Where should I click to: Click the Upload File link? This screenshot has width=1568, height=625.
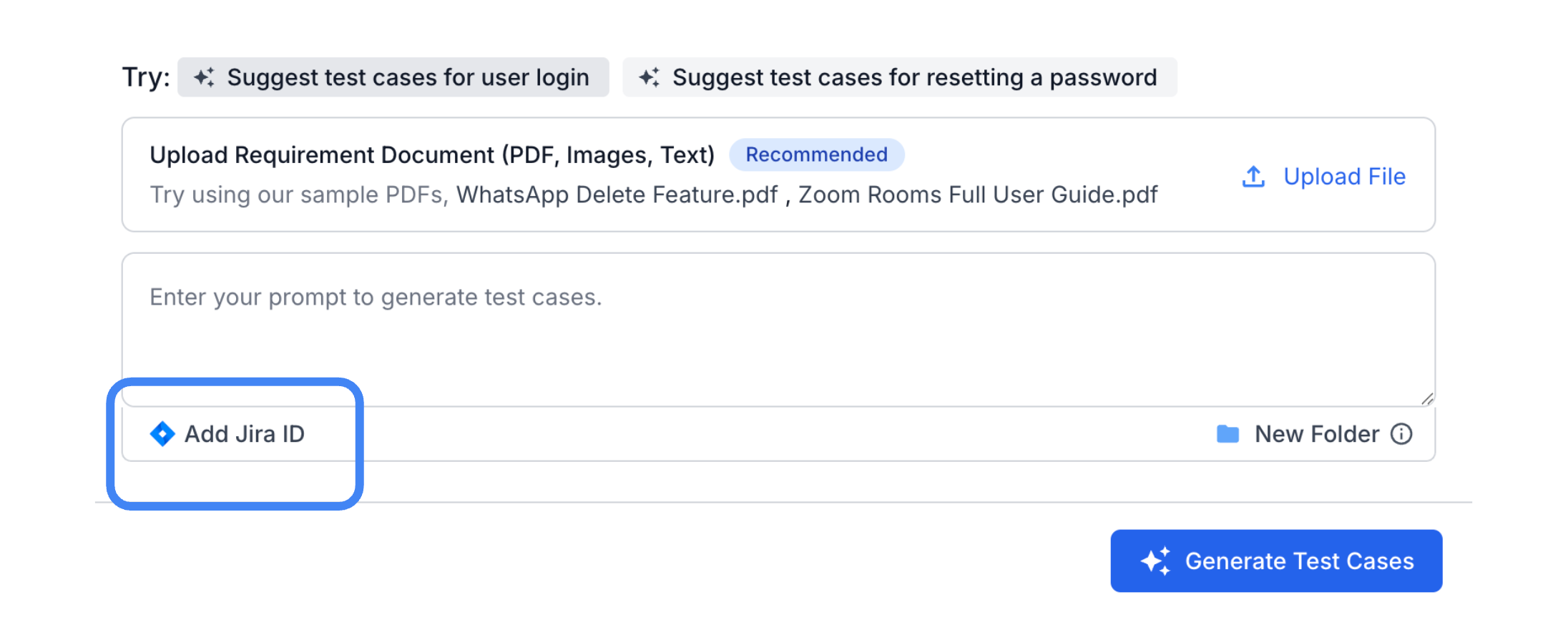coord(1343,177)
